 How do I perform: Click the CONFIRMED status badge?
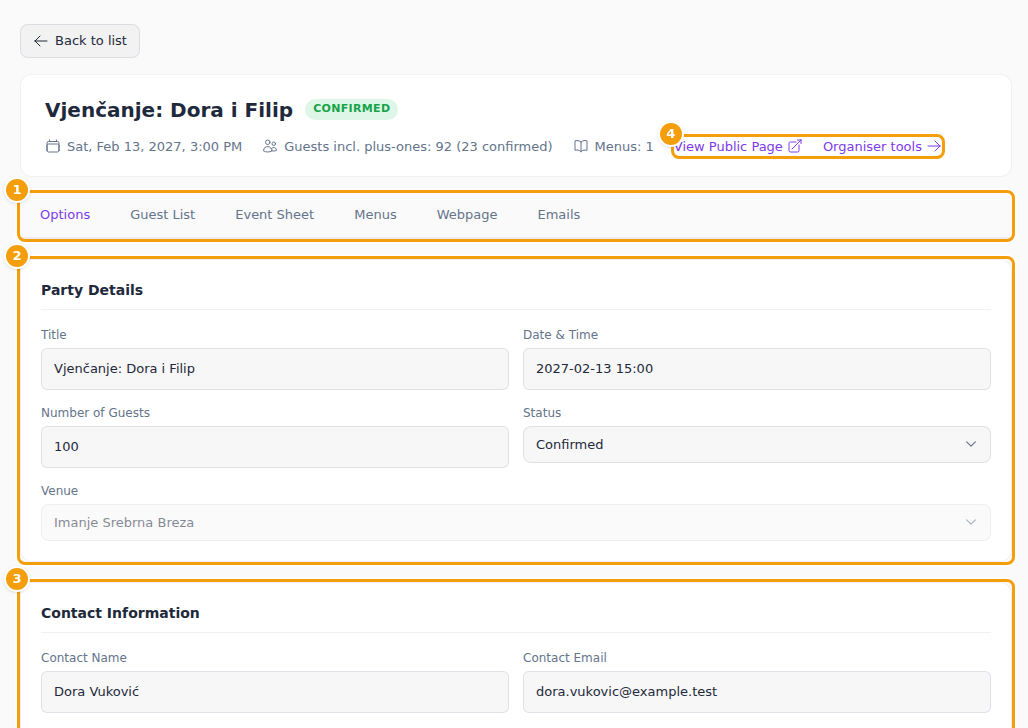(x=351, y=109)
